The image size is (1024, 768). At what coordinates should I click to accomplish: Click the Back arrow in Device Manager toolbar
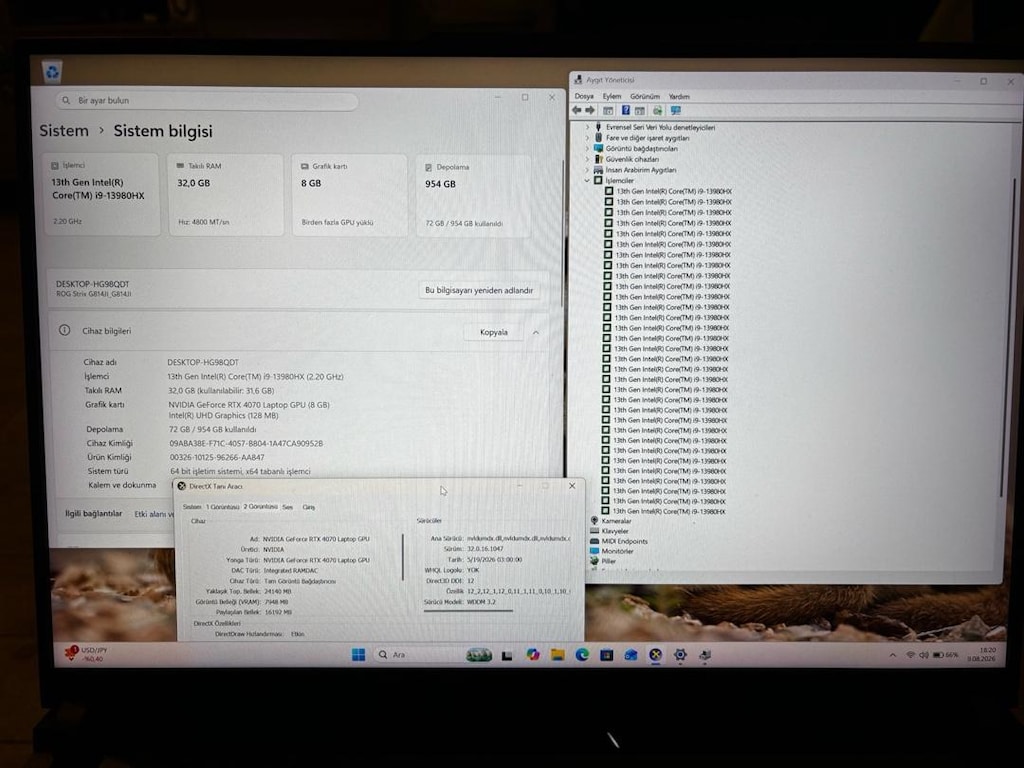[577, 110]
